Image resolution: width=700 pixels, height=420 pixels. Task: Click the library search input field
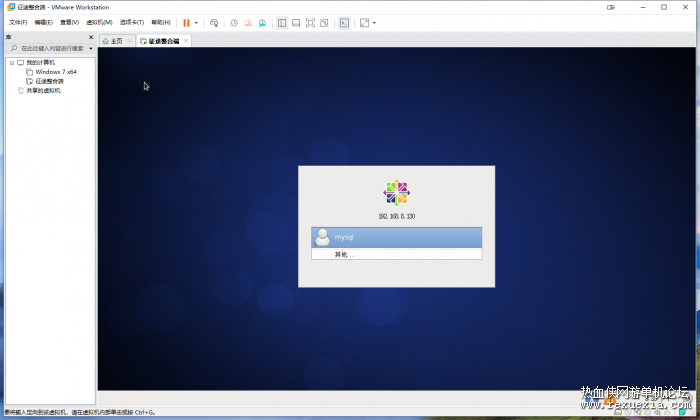coord(52,48)
